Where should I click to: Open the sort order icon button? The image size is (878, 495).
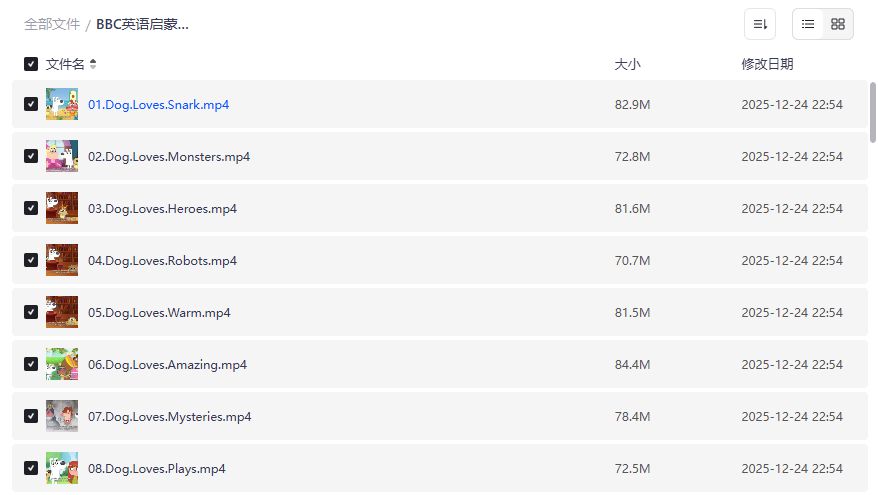760,24
